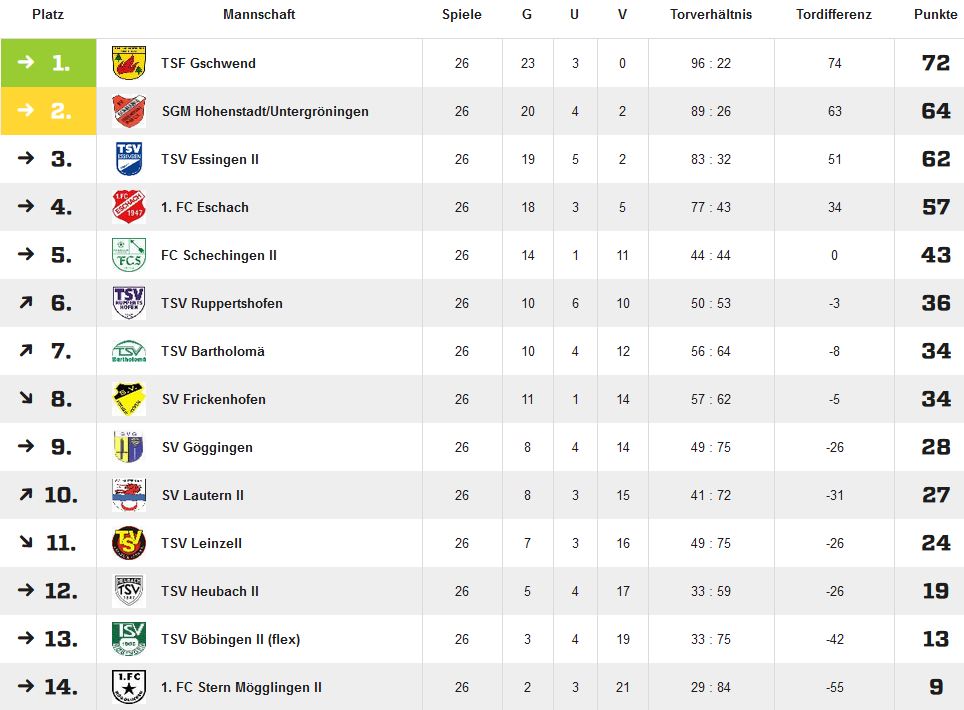The width and height of the screenshot is (964, 710).
Task: Open the SV Lautern II team link
Action: (x=203, y=495)
